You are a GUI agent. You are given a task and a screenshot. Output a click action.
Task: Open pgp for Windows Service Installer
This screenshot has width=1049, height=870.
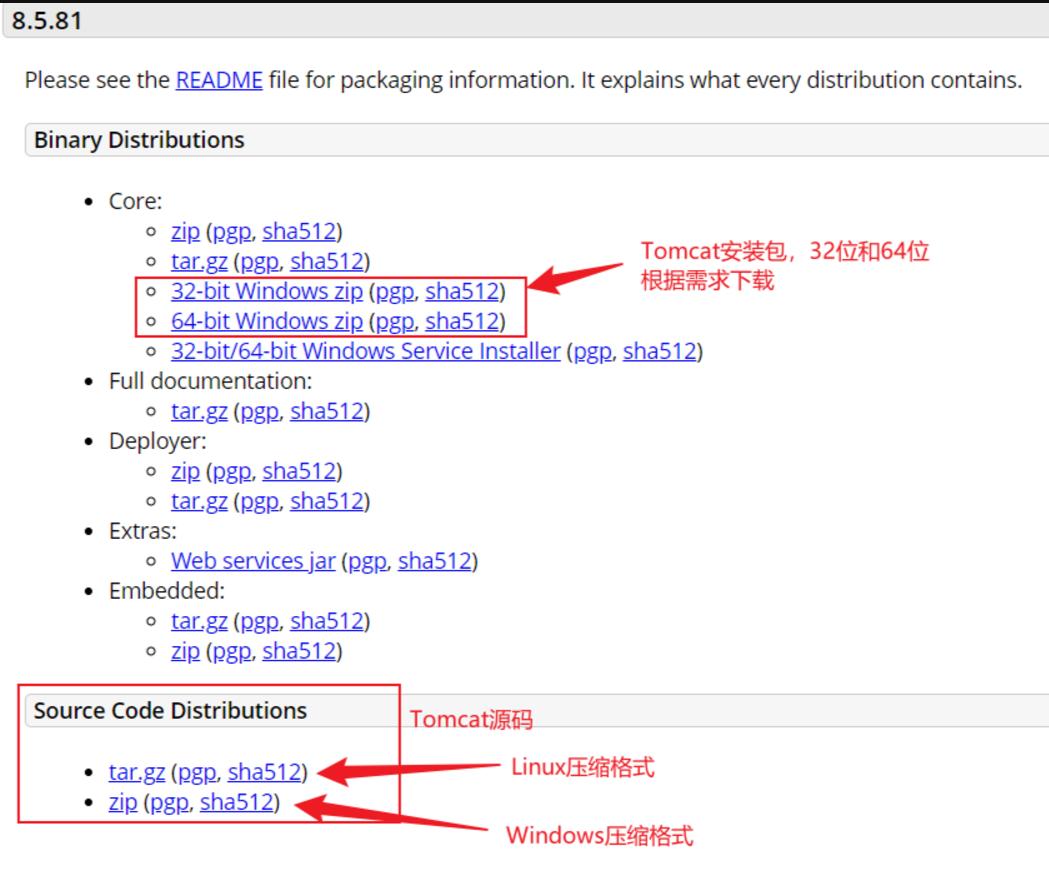(x=593, y=352)
